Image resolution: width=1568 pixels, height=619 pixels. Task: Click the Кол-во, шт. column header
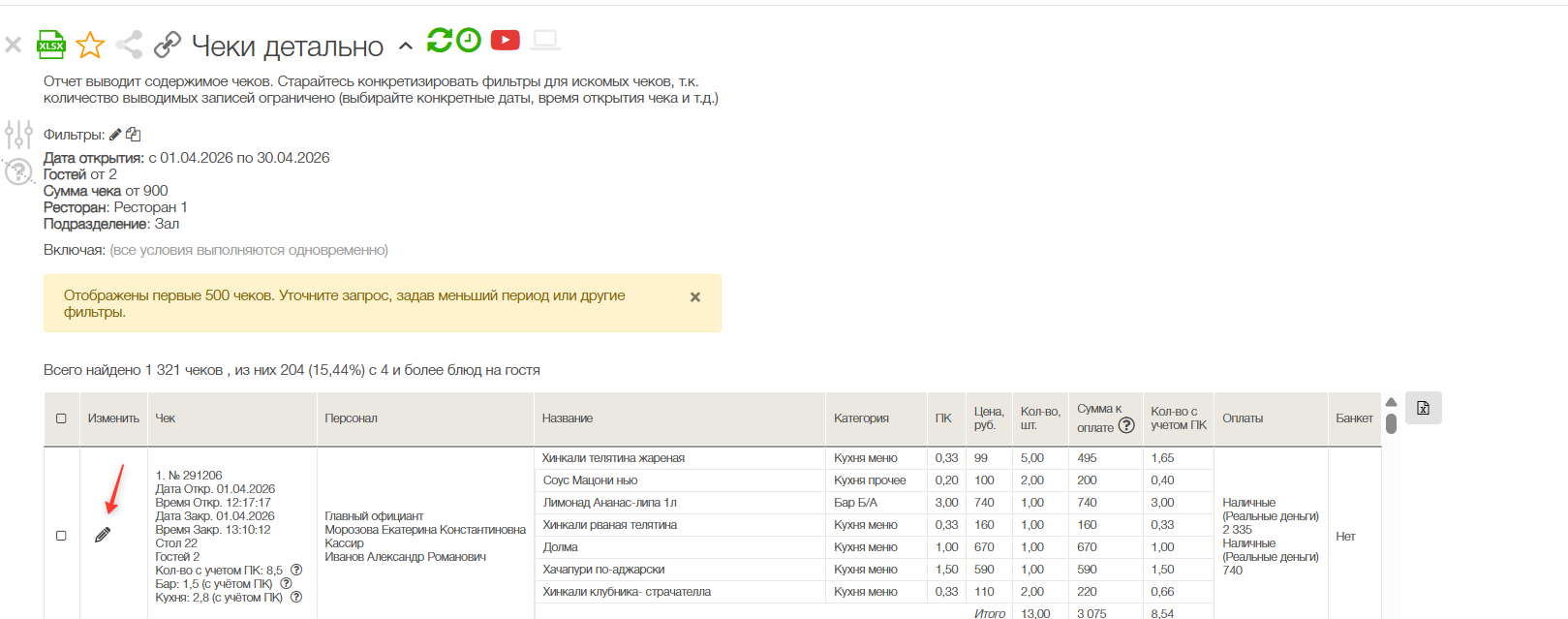point(1040,418)
